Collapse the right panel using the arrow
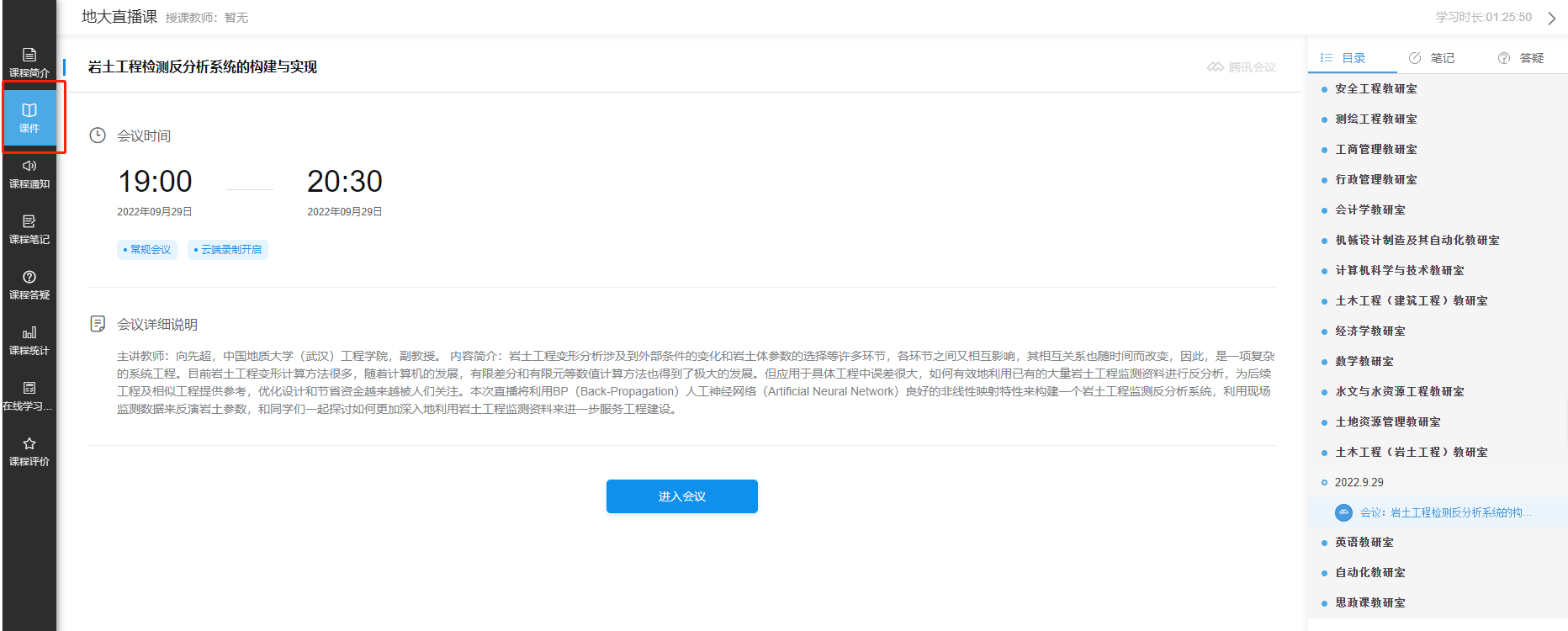1568x631 pixels. (1551, 19)
